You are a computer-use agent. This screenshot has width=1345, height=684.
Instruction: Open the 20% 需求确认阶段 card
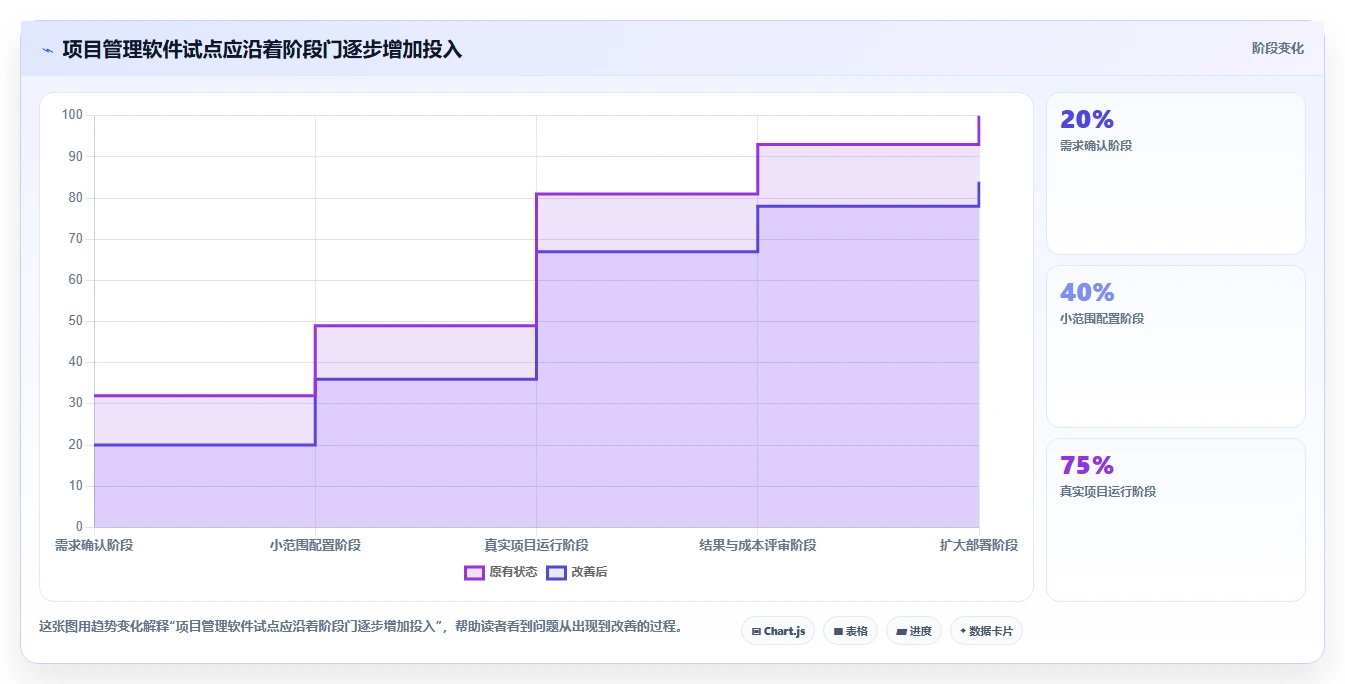click(x=1176, y=174)
